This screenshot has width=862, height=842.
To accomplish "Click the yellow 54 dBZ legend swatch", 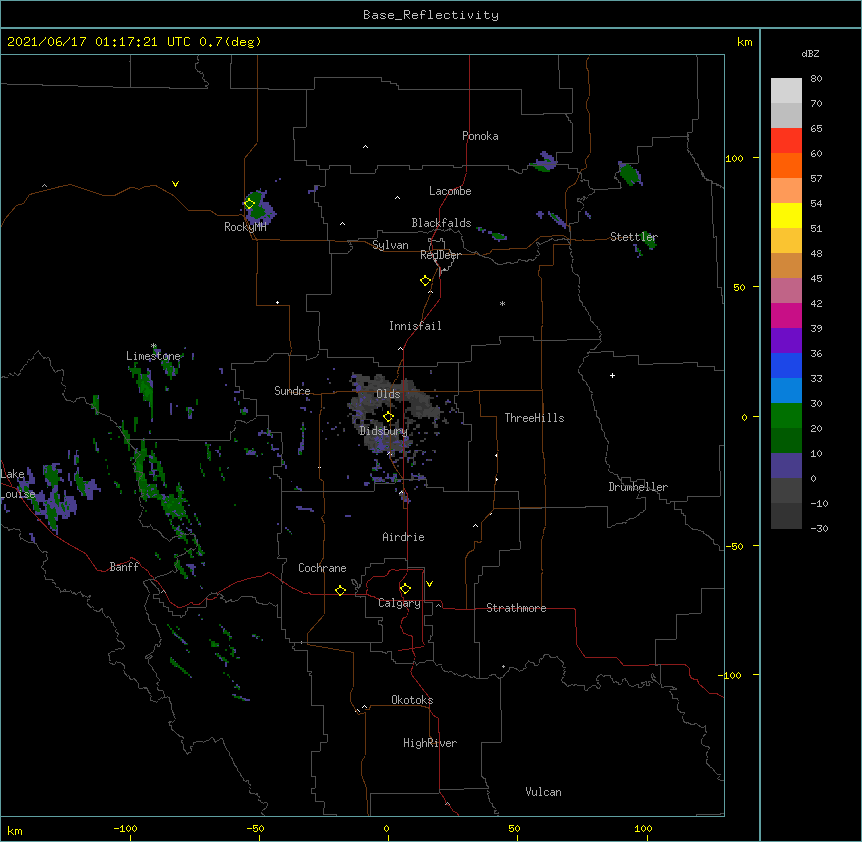I will [786, 215].
